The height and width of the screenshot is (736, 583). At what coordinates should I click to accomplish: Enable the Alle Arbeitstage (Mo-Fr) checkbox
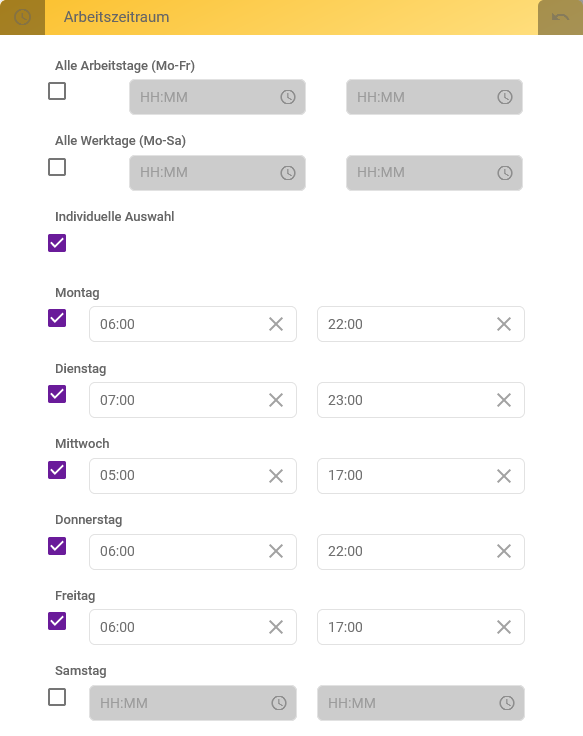pyautogui.click(x=57, y=91)
